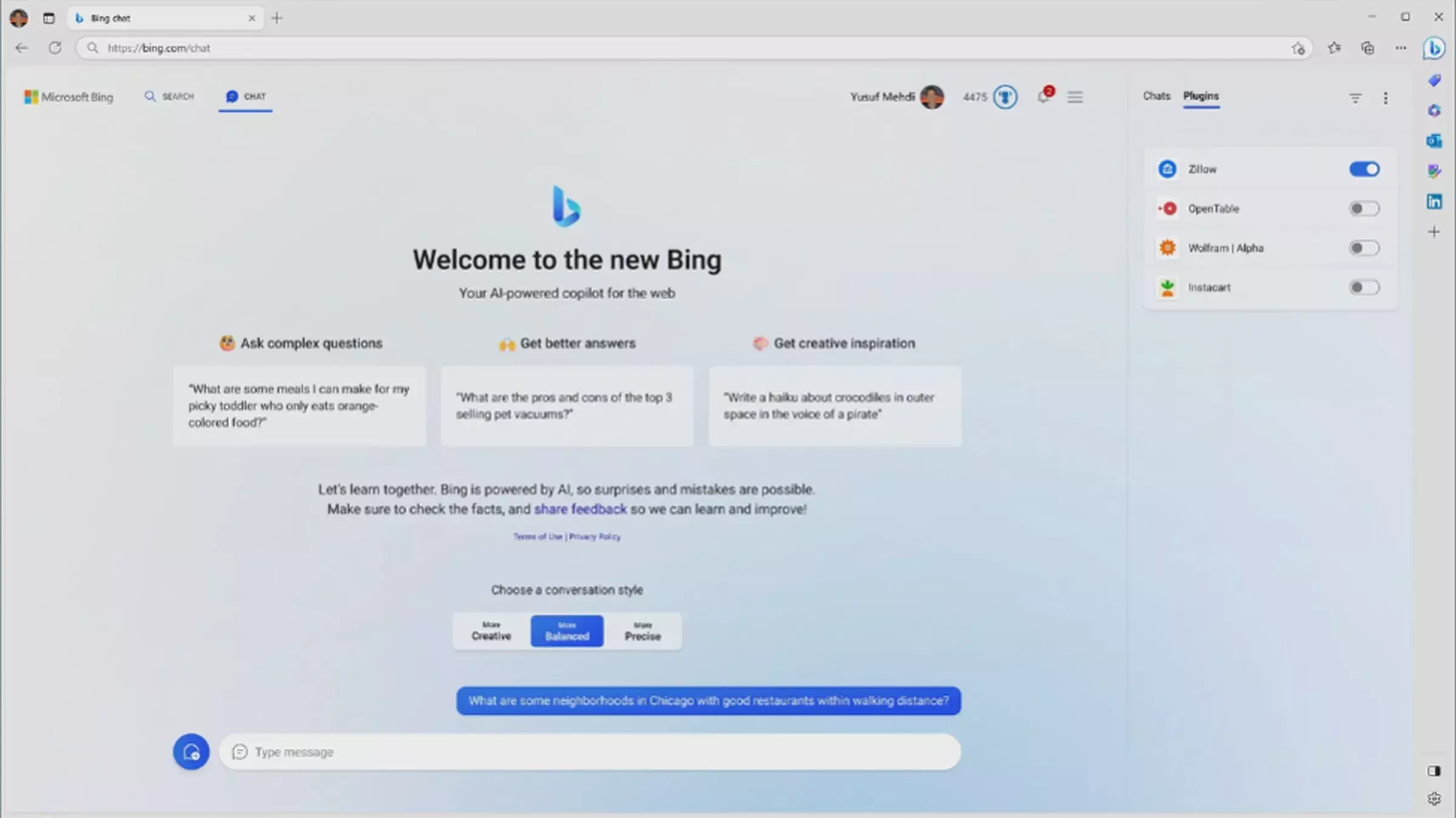Choose the More Creative conversation style
This screenshot has height=818, width=1456.
click(x=491, y=631)
